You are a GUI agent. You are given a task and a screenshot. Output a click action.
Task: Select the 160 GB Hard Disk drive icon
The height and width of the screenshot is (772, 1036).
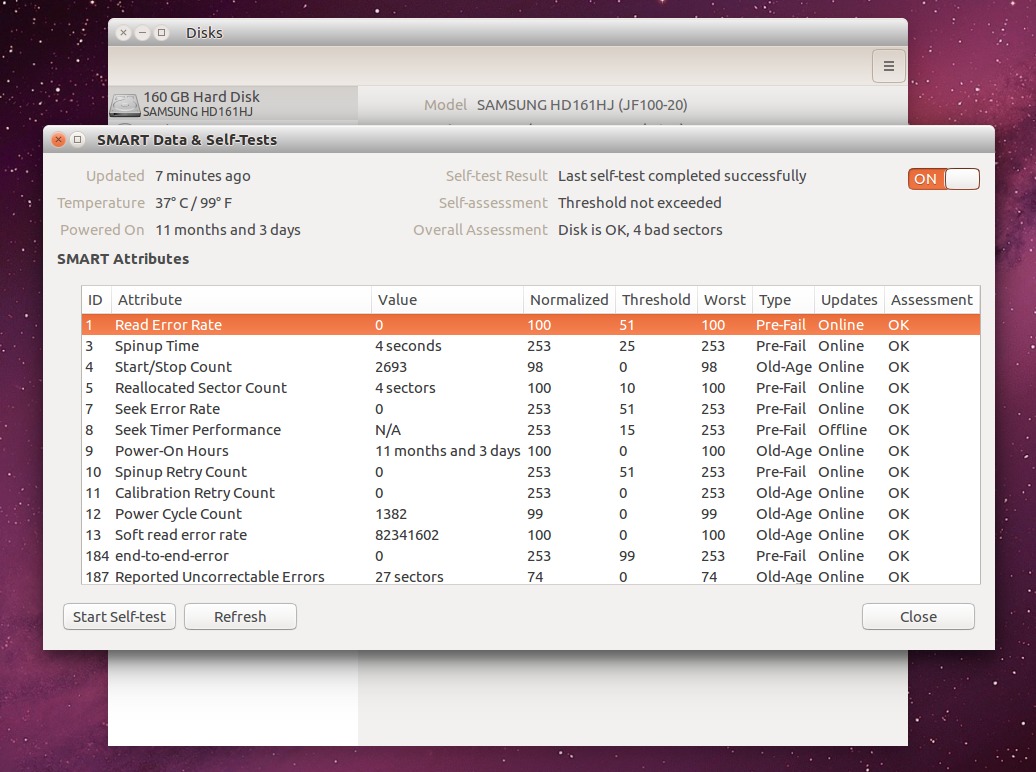[x=124, y=103]
